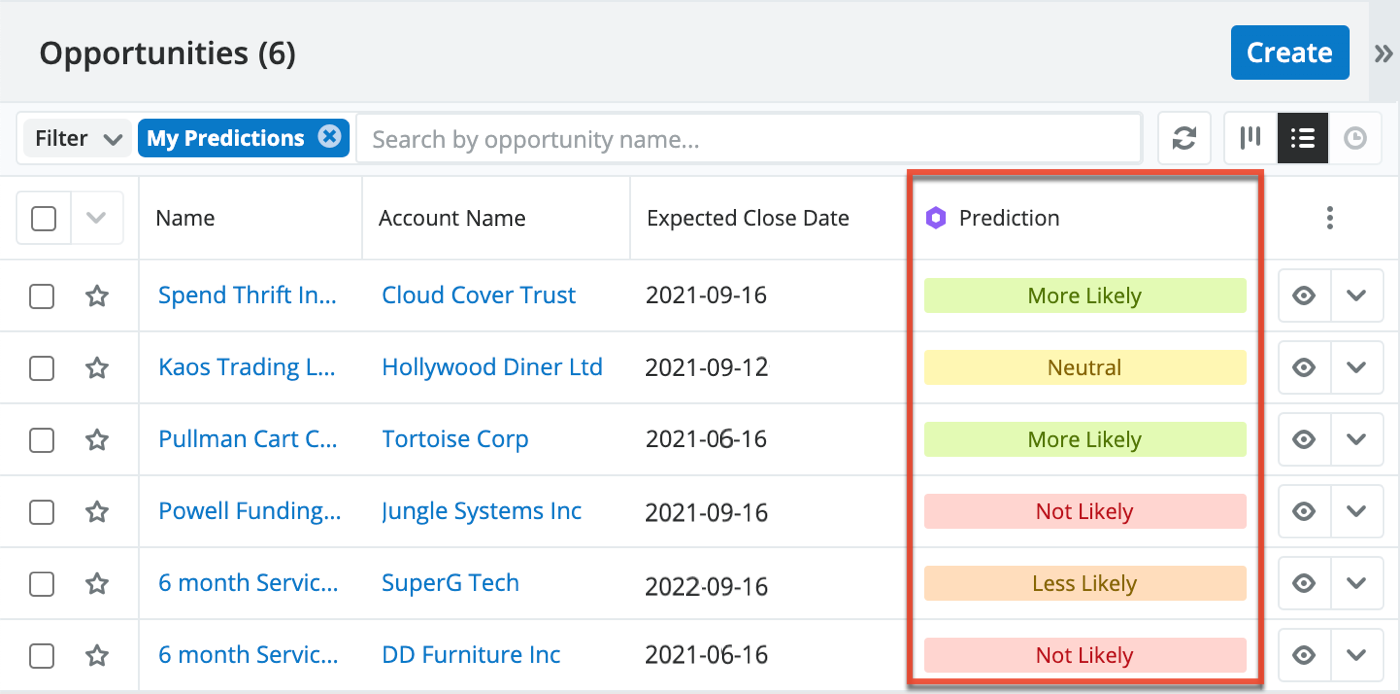Image resolution: width=1400 pixels, height=694 pixels.
Task: Preview the Pullman Cart row with eye icon
Action: click(1304, 440)
